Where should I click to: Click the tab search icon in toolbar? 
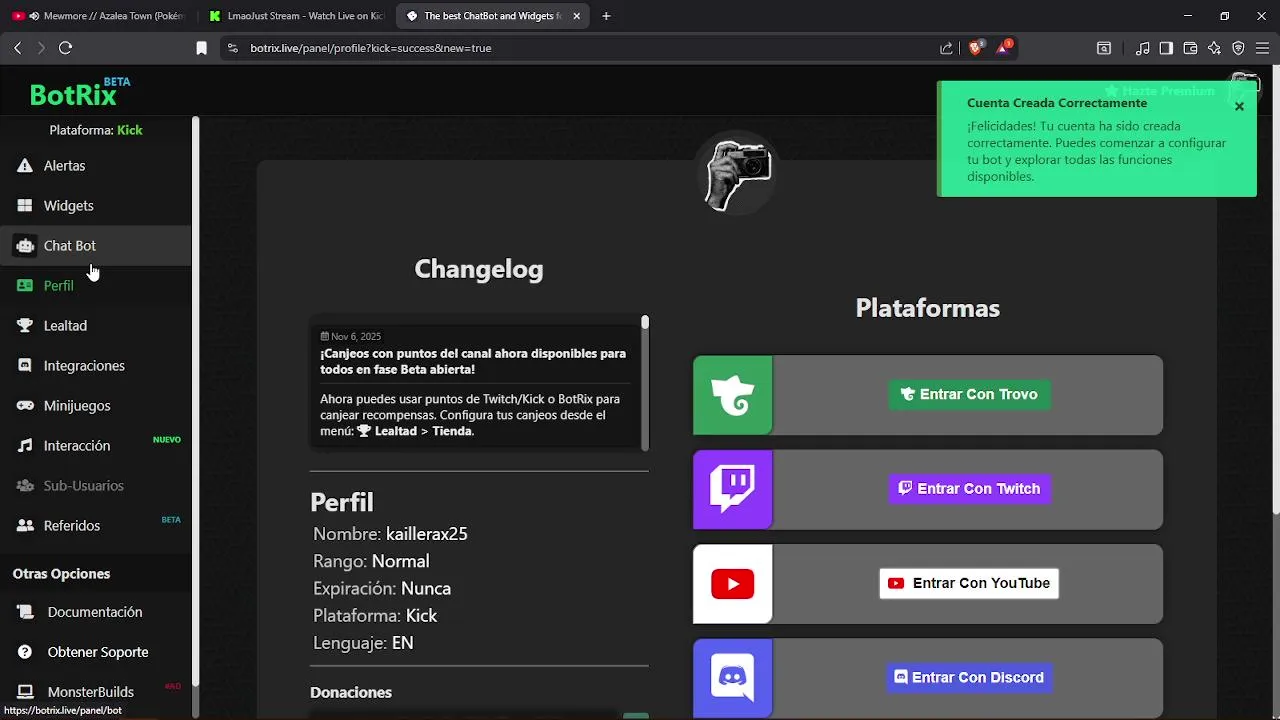tap(1104, 48)
